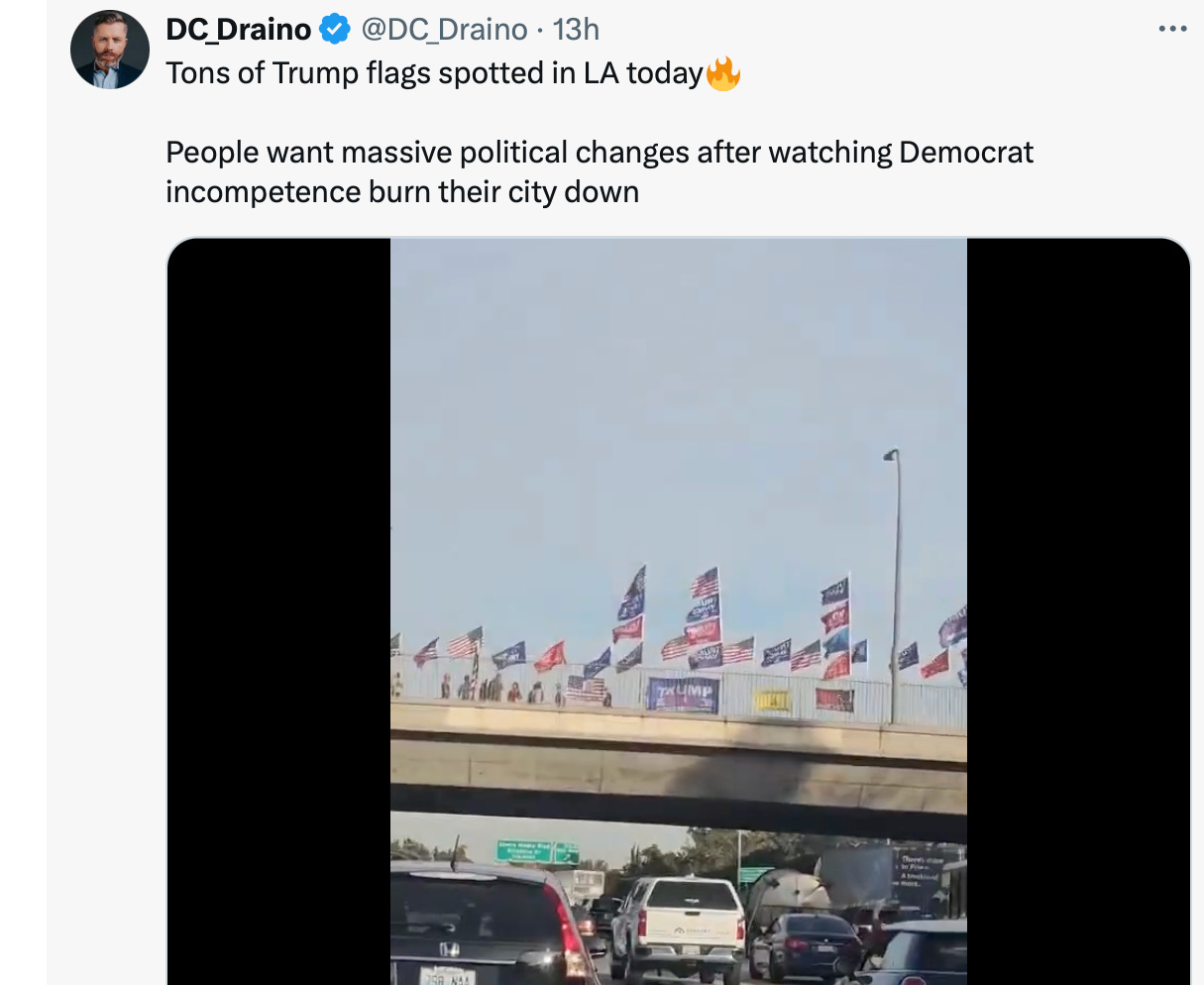The width and height of the screenshot is (1204, 985).
Task: Click the yellow banner on the overpass railing
Action: (x=772, y=701)
